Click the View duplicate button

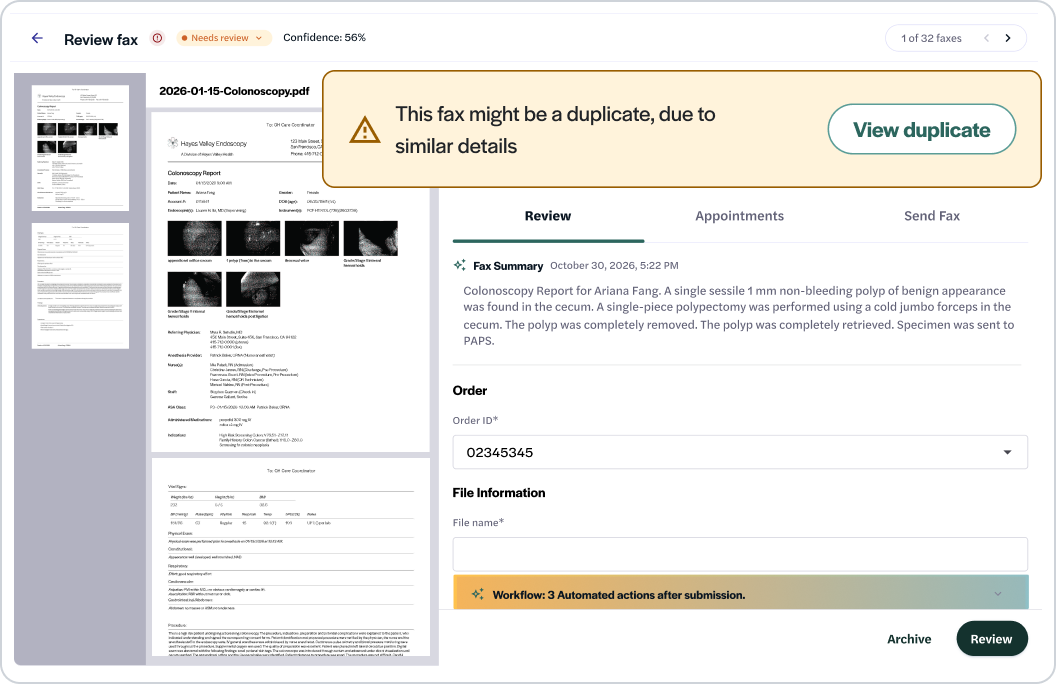(x=921, y=129)
